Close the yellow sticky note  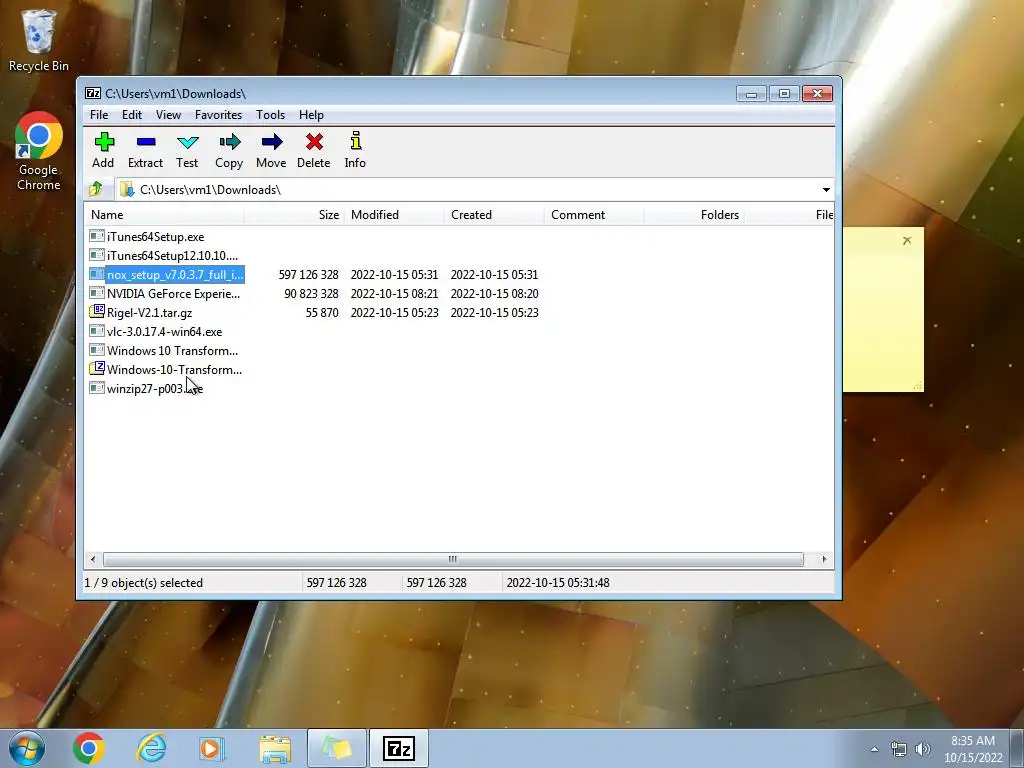[907, 241]
